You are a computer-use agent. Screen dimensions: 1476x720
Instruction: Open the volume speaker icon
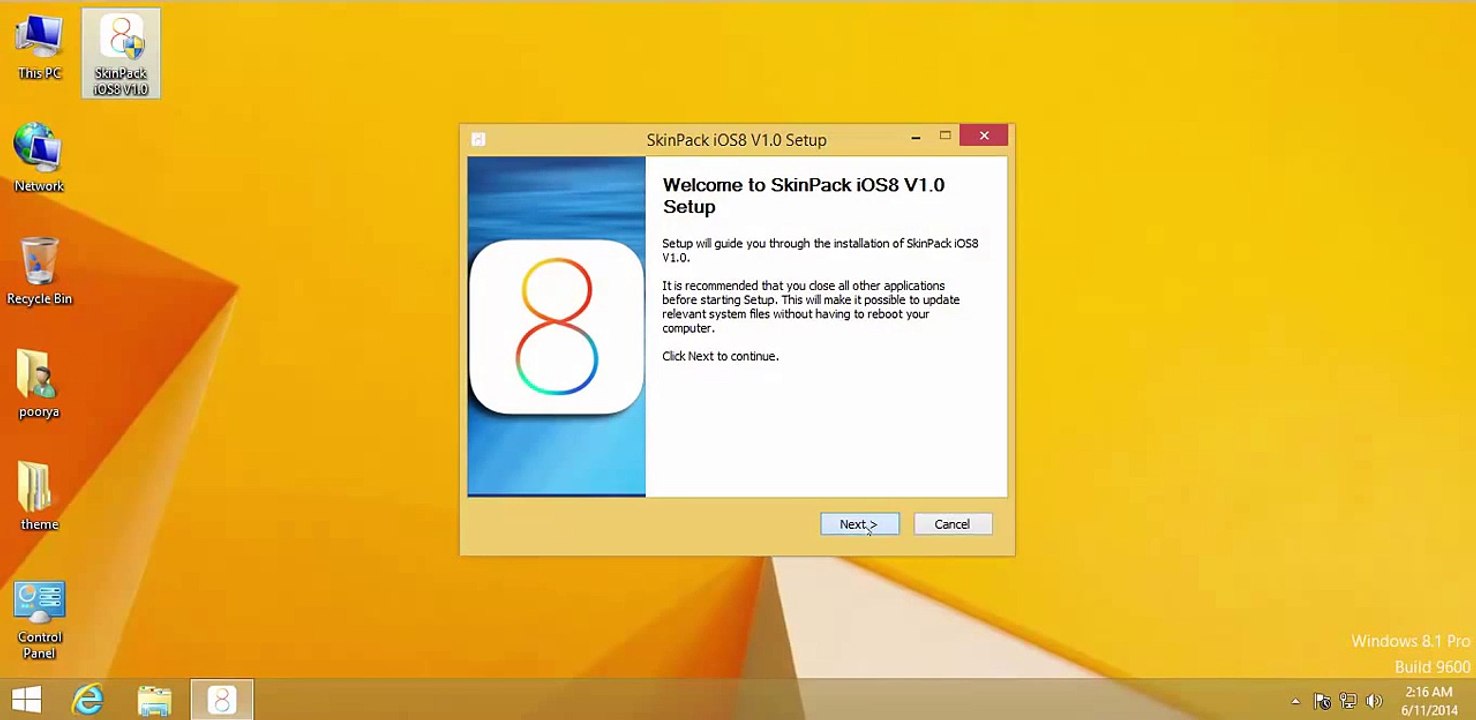point(1374,701)
